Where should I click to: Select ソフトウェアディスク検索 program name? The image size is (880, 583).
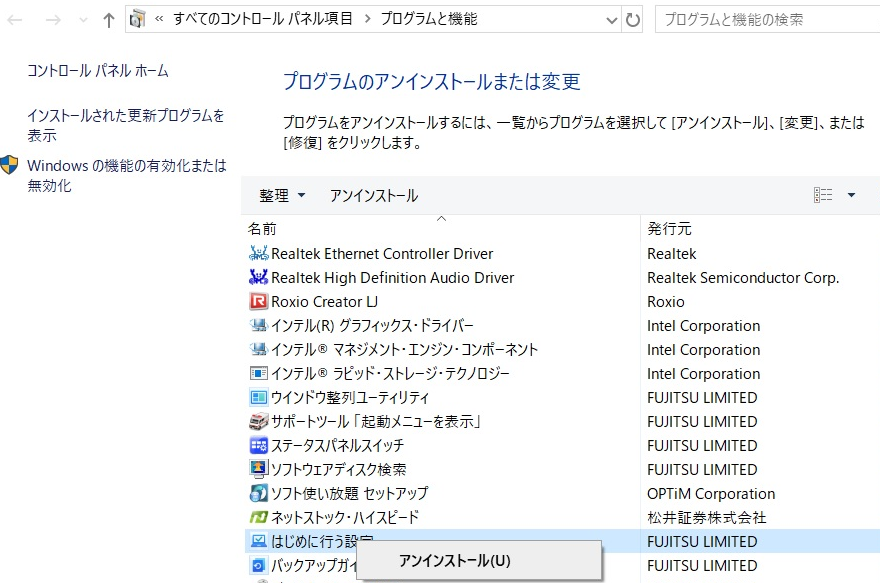click(338, 469)
